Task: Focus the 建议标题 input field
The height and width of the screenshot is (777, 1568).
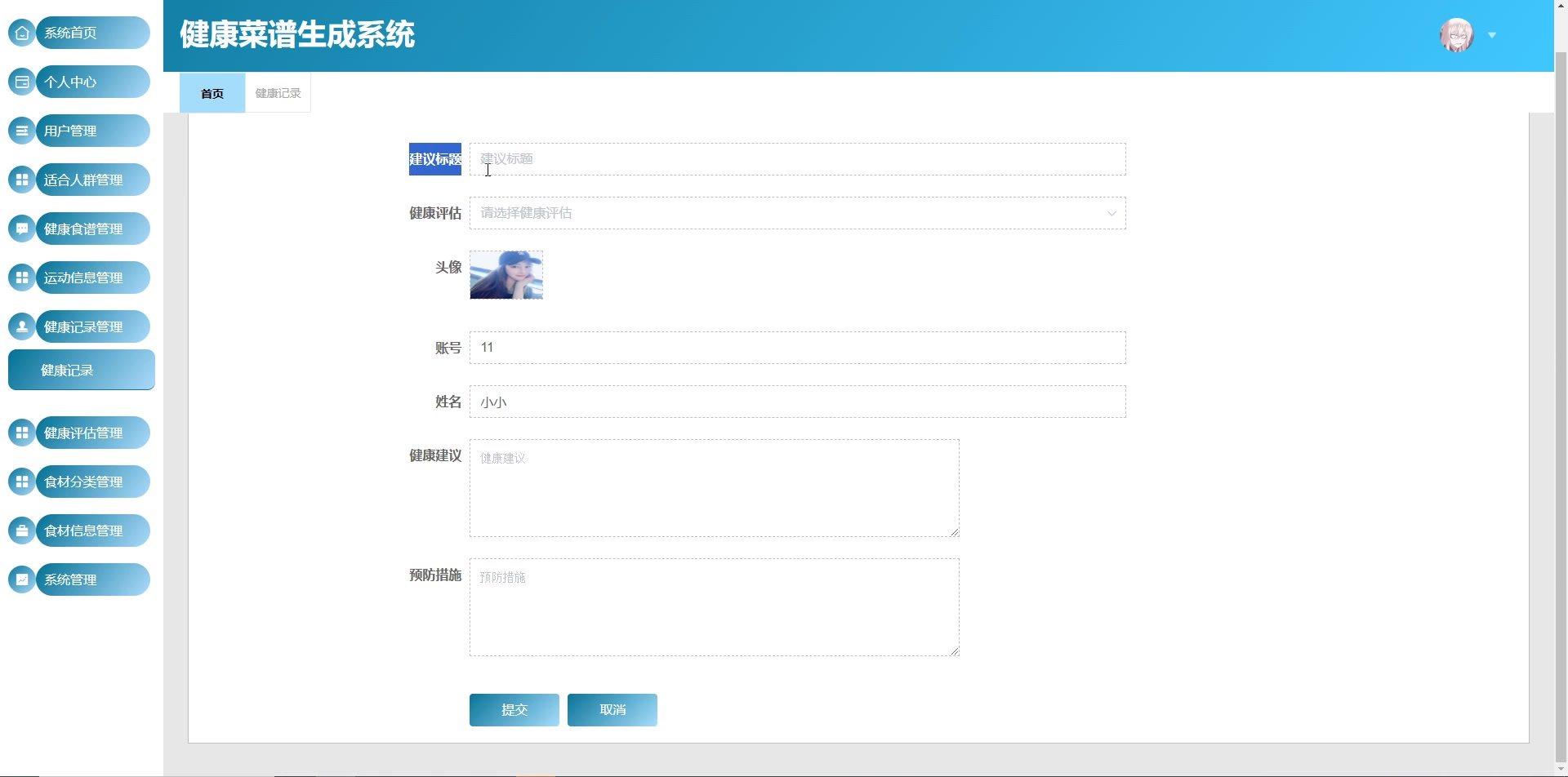Action: point(797,159)
